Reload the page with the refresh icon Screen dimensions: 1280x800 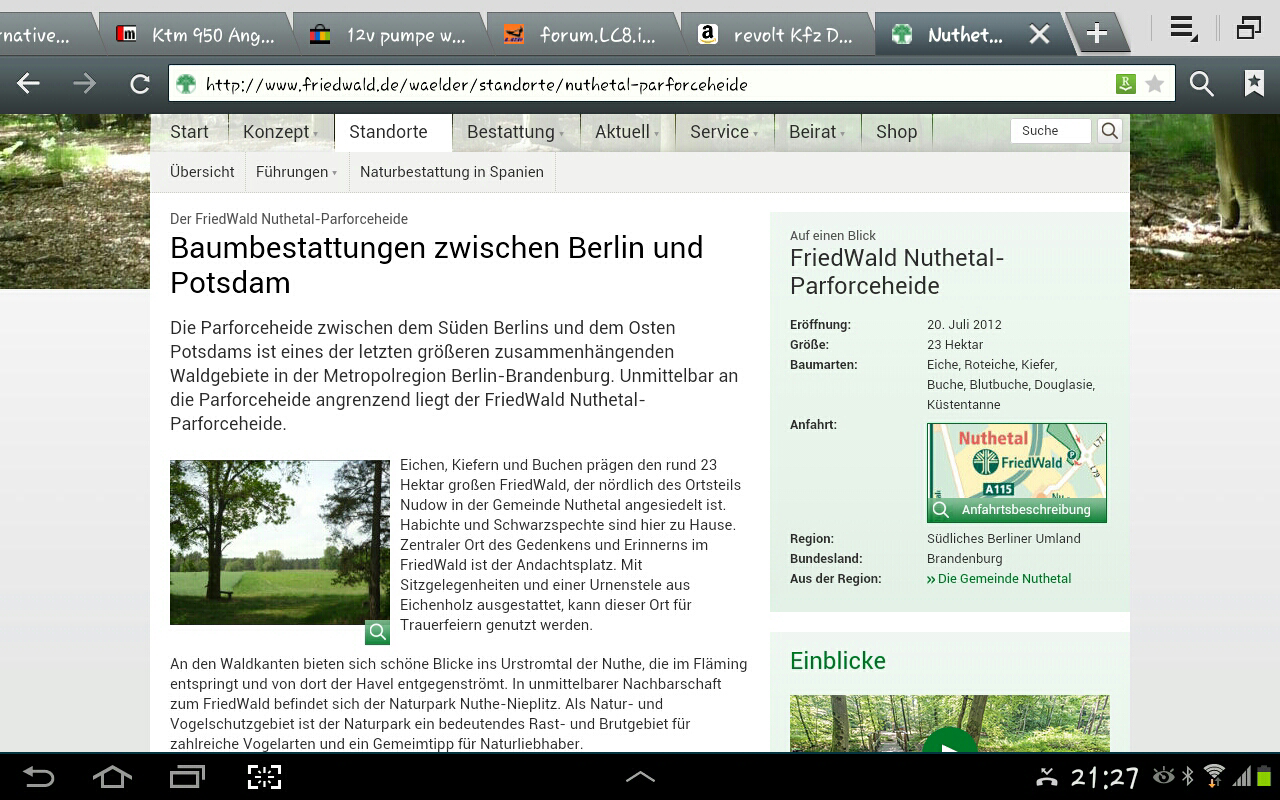[140, 85]
